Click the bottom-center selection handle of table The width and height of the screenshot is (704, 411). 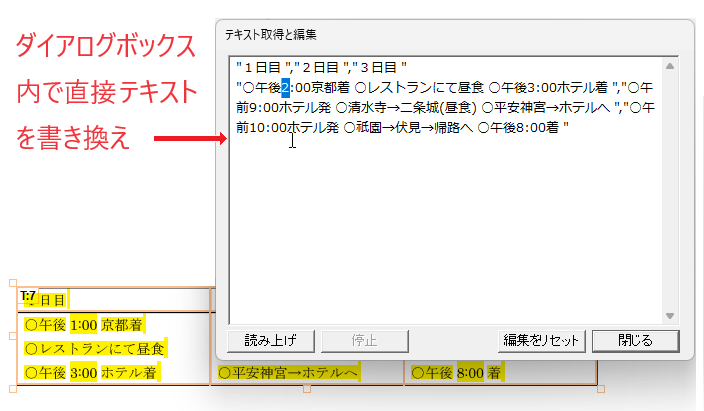307,389
